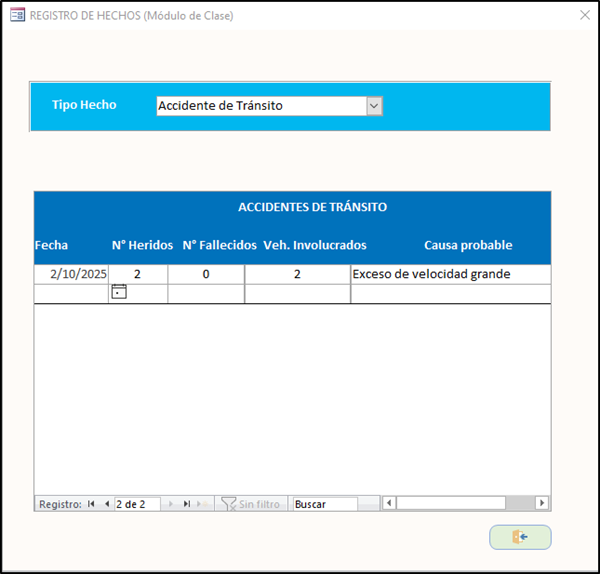Click the N° Fallecidos cell showing 0
The height and width of the screenshot is (574, 600).
pyautogui.click(x=206, y=274)
